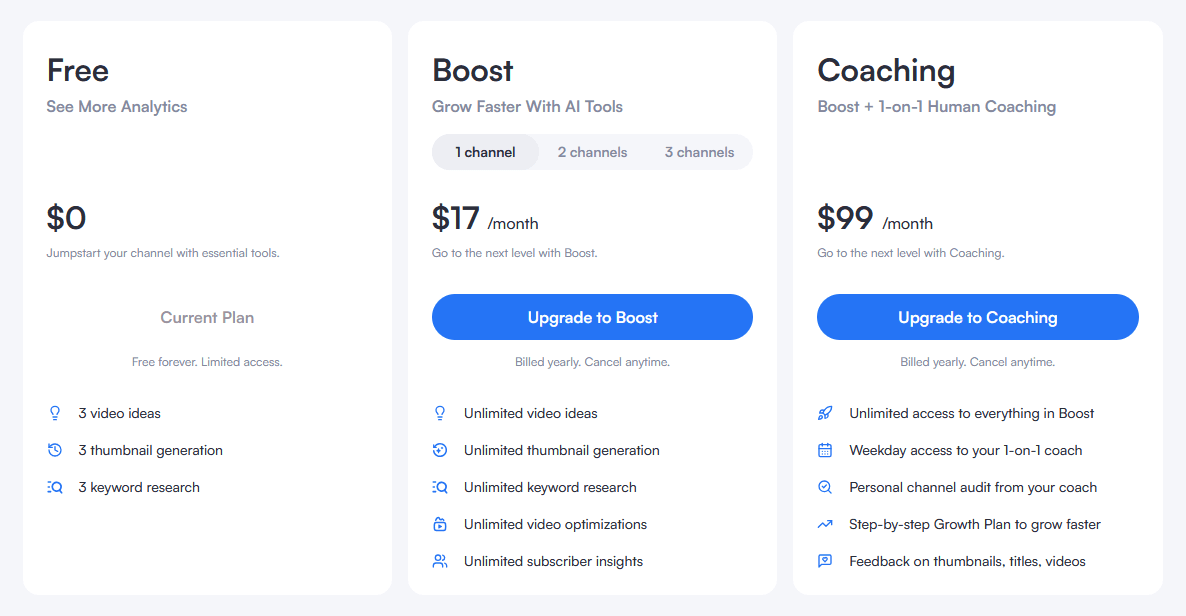Click the check-magnifier icon beside Personal channel audit
Screen dimensions: 1186x616
[825, 487]
